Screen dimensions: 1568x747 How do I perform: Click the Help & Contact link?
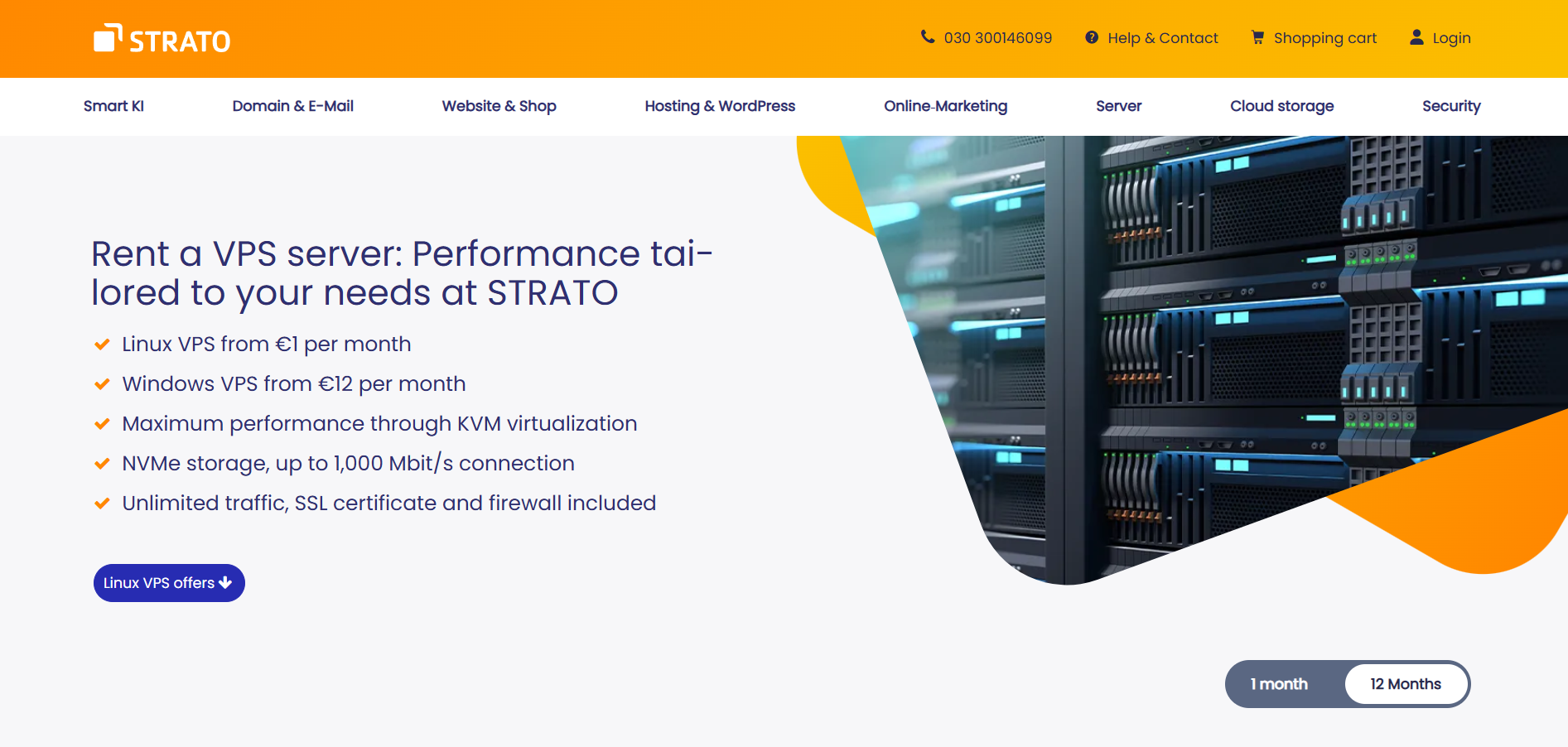pos(1163,38)
